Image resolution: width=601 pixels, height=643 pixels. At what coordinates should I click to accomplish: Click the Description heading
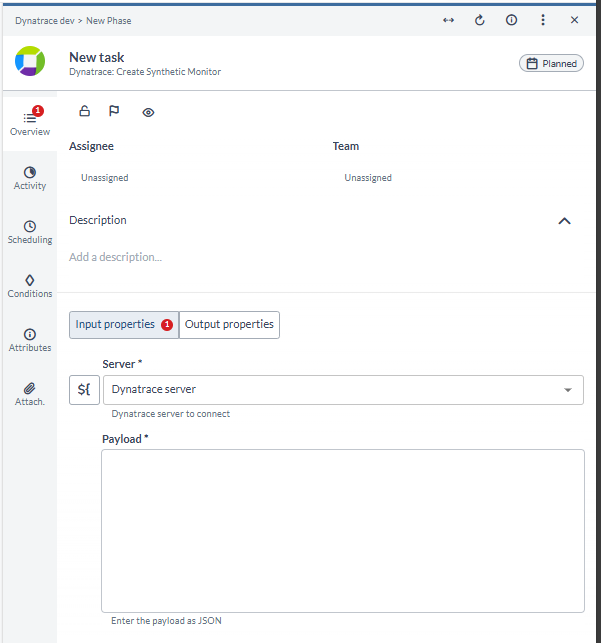point(98,220)
